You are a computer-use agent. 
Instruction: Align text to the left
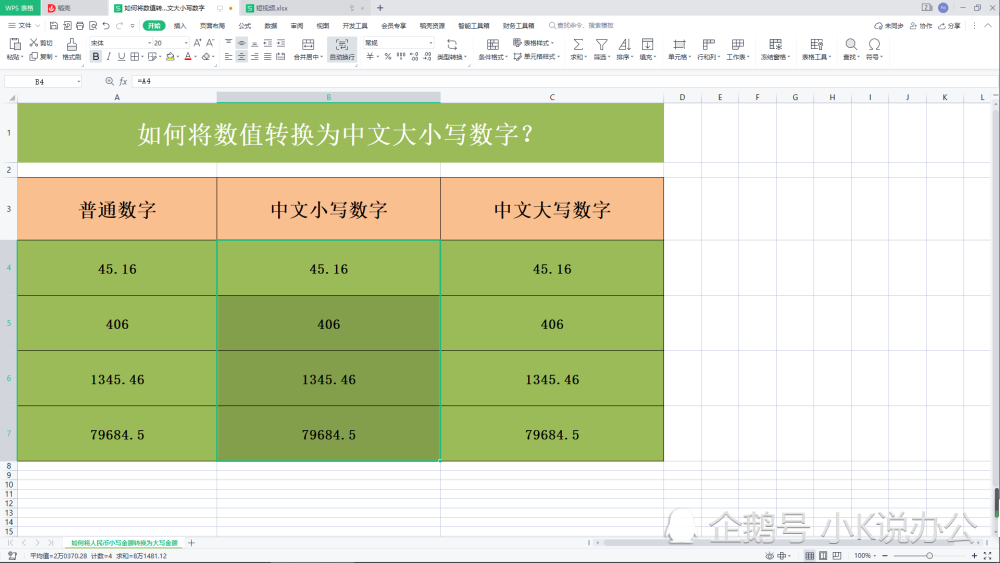[228, 57]
